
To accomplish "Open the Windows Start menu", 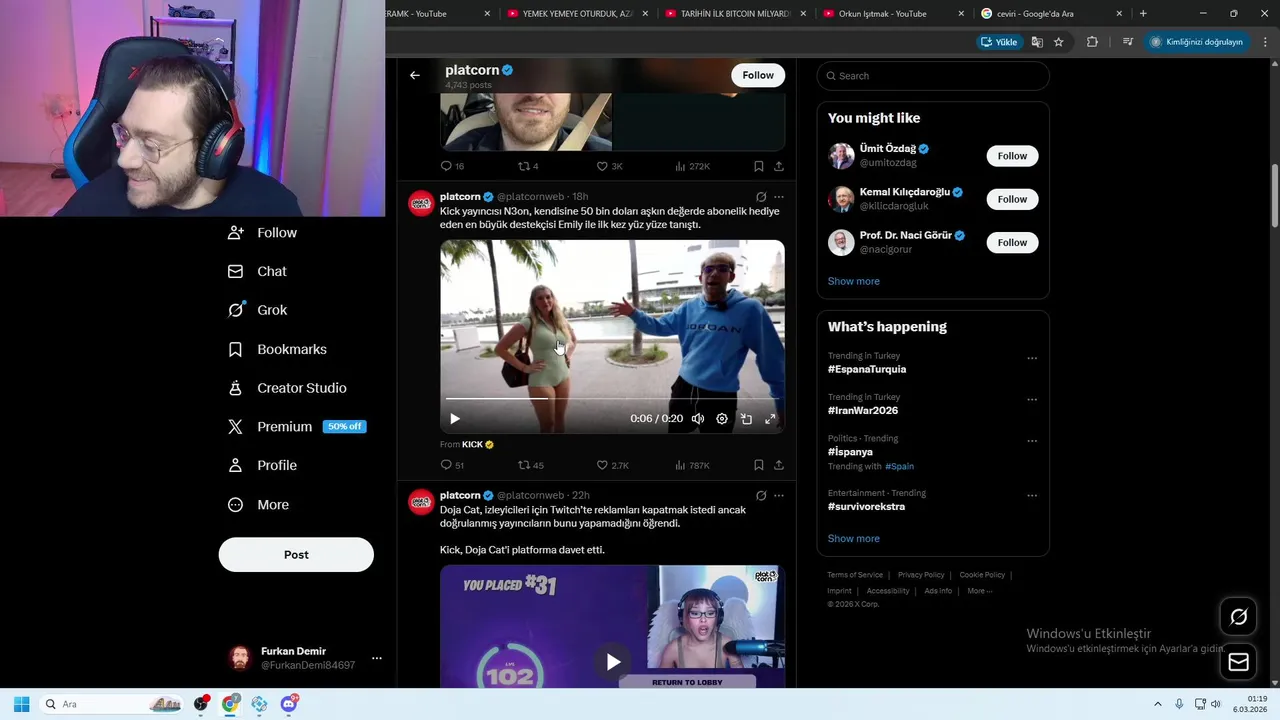I will (x=21, y=704).
